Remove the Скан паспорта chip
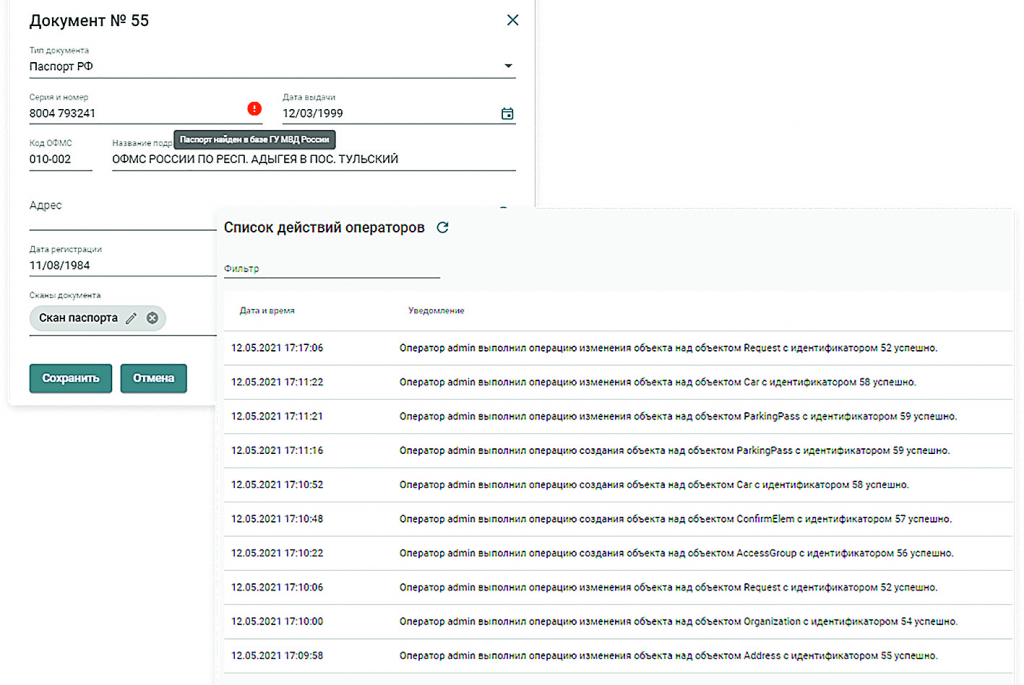The width and height of the screenshot is (1024, 685). pos(152,318)
